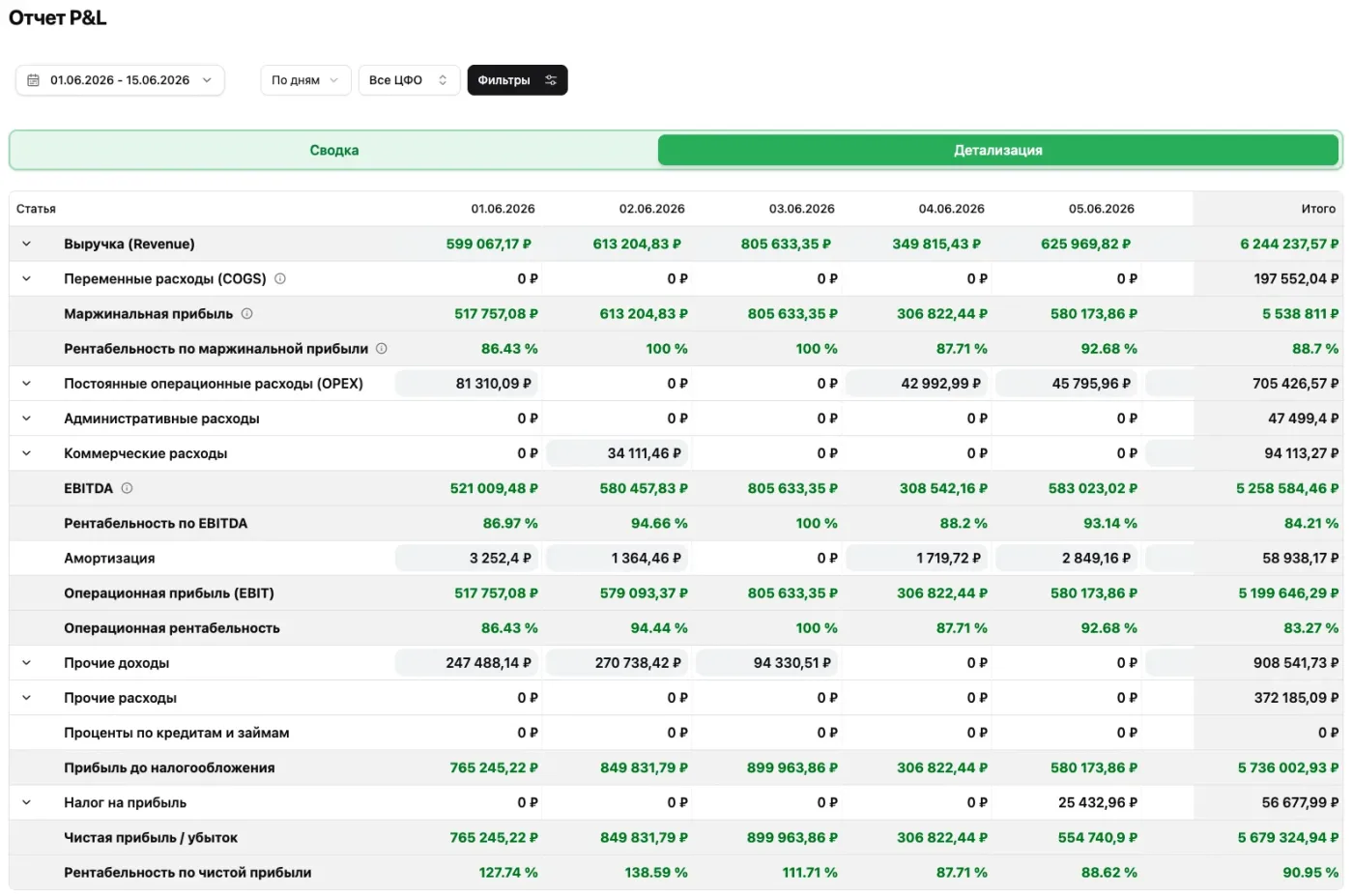Image resolution: width=1353 pixels, height=896 pixels.
Task: Open the Фильтры panel
Action: pyautogui.click(x=517, y=80)
